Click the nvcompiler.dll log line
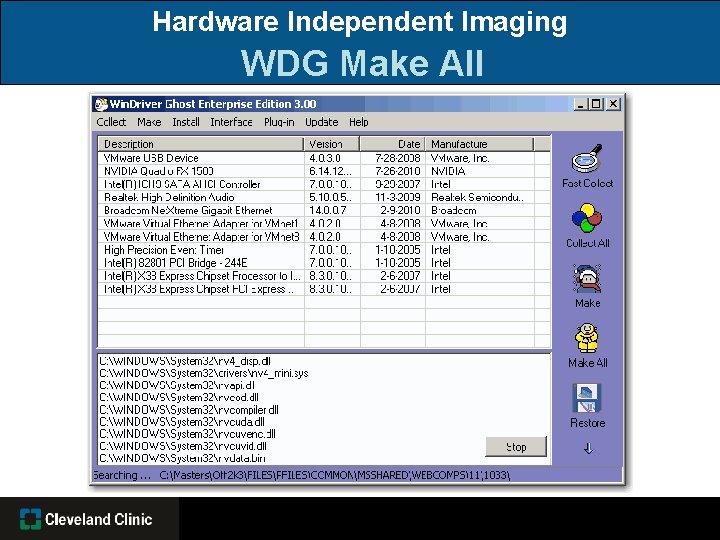Image resolution: width=720 pixels, height=540 pixels. click(x=189, y=410)
